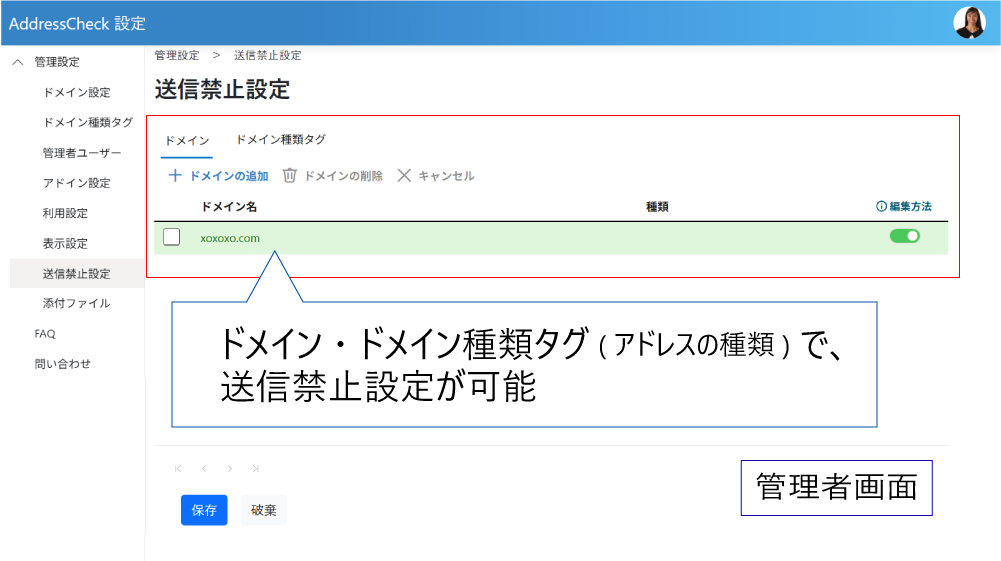Go to first page pagination arrow
The width and height of the screenshot is (1001, 561).
[178, 468]
